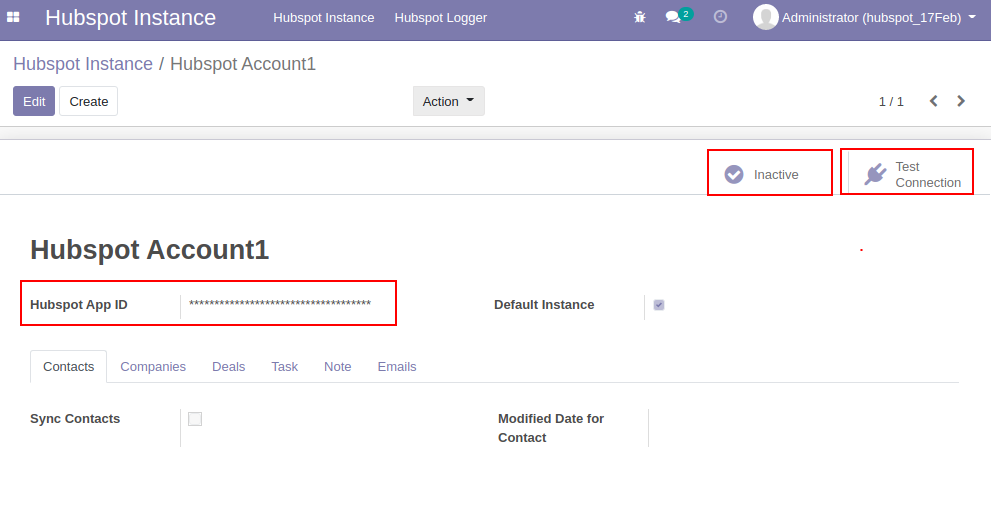Click the Inactive checkmark icon
The width and height of the screenshot is (991, 509).
click(x=734, y=174)
